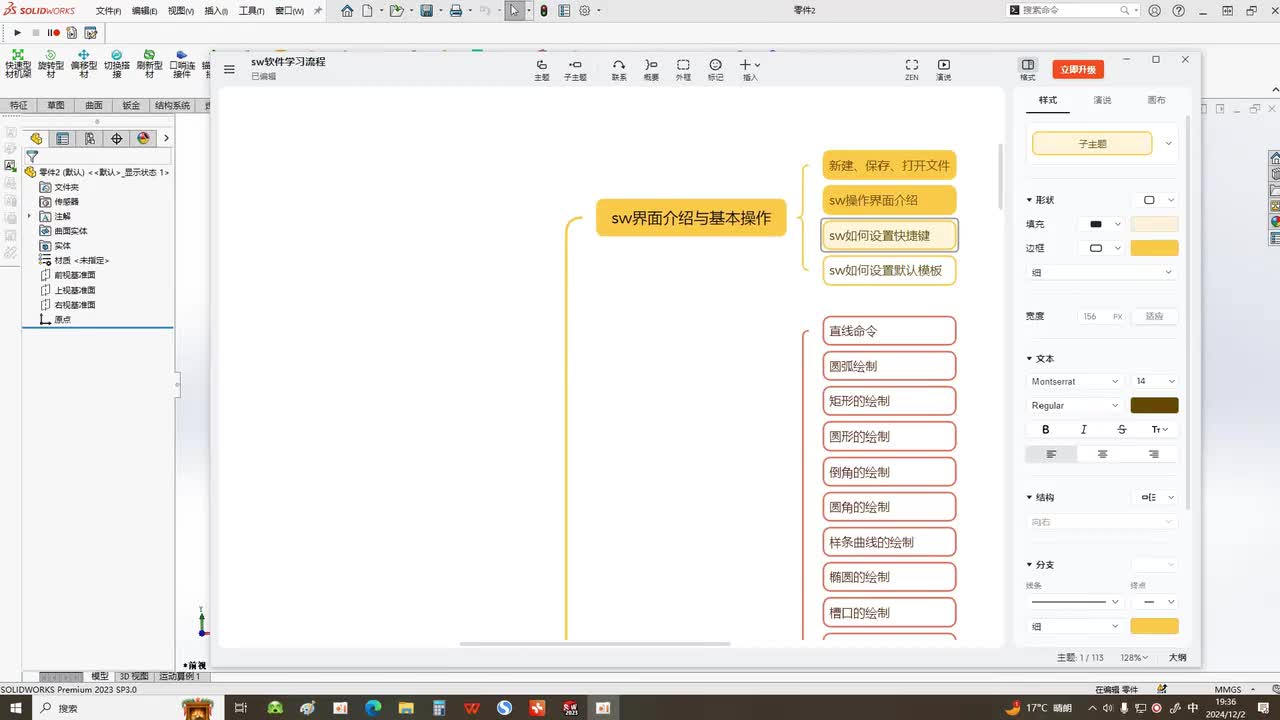Open the DisplayManager tab in SolidWorks

tap(143, 139)
